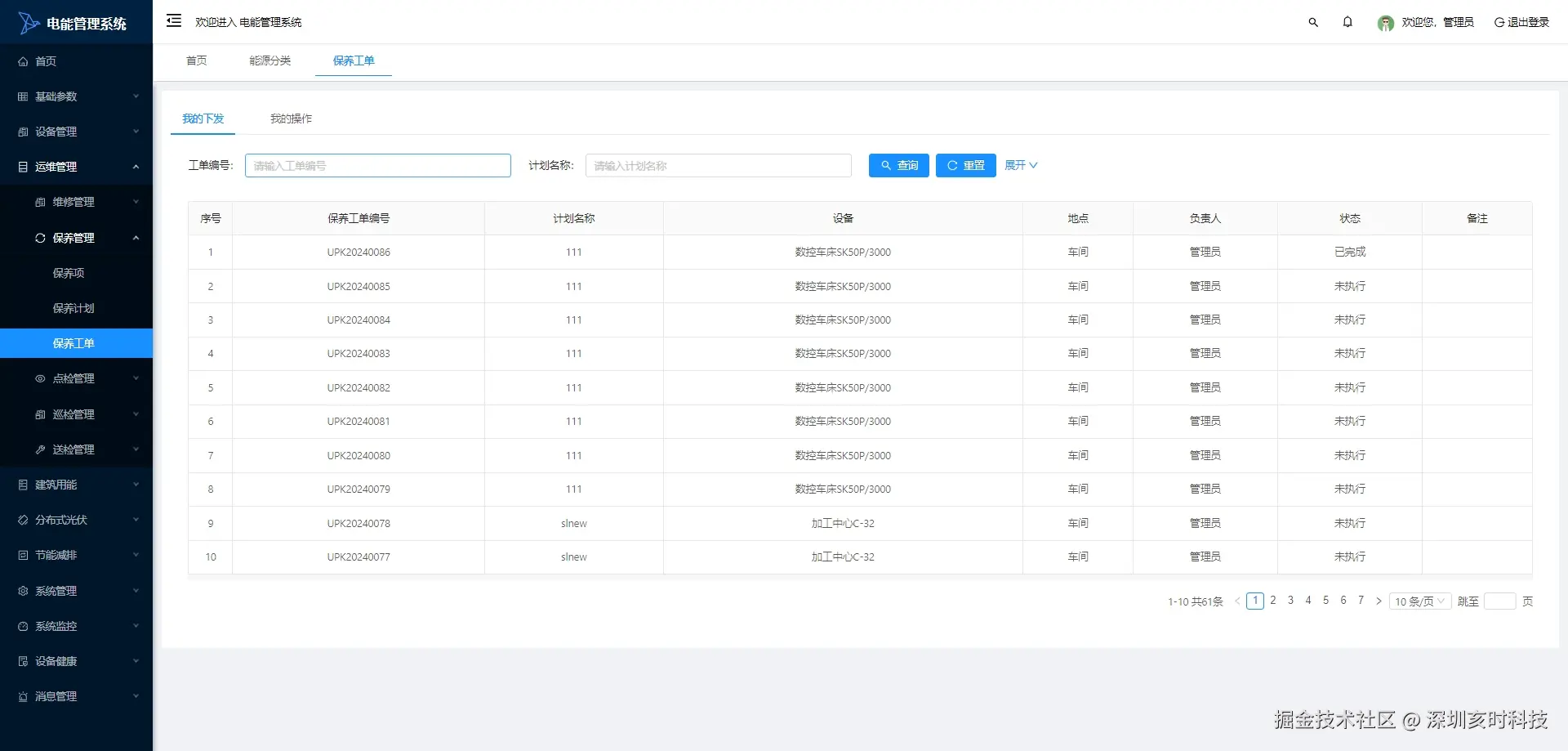
Task: Open the 10 条/页 page size dropdown
Action: (1420, 601)
